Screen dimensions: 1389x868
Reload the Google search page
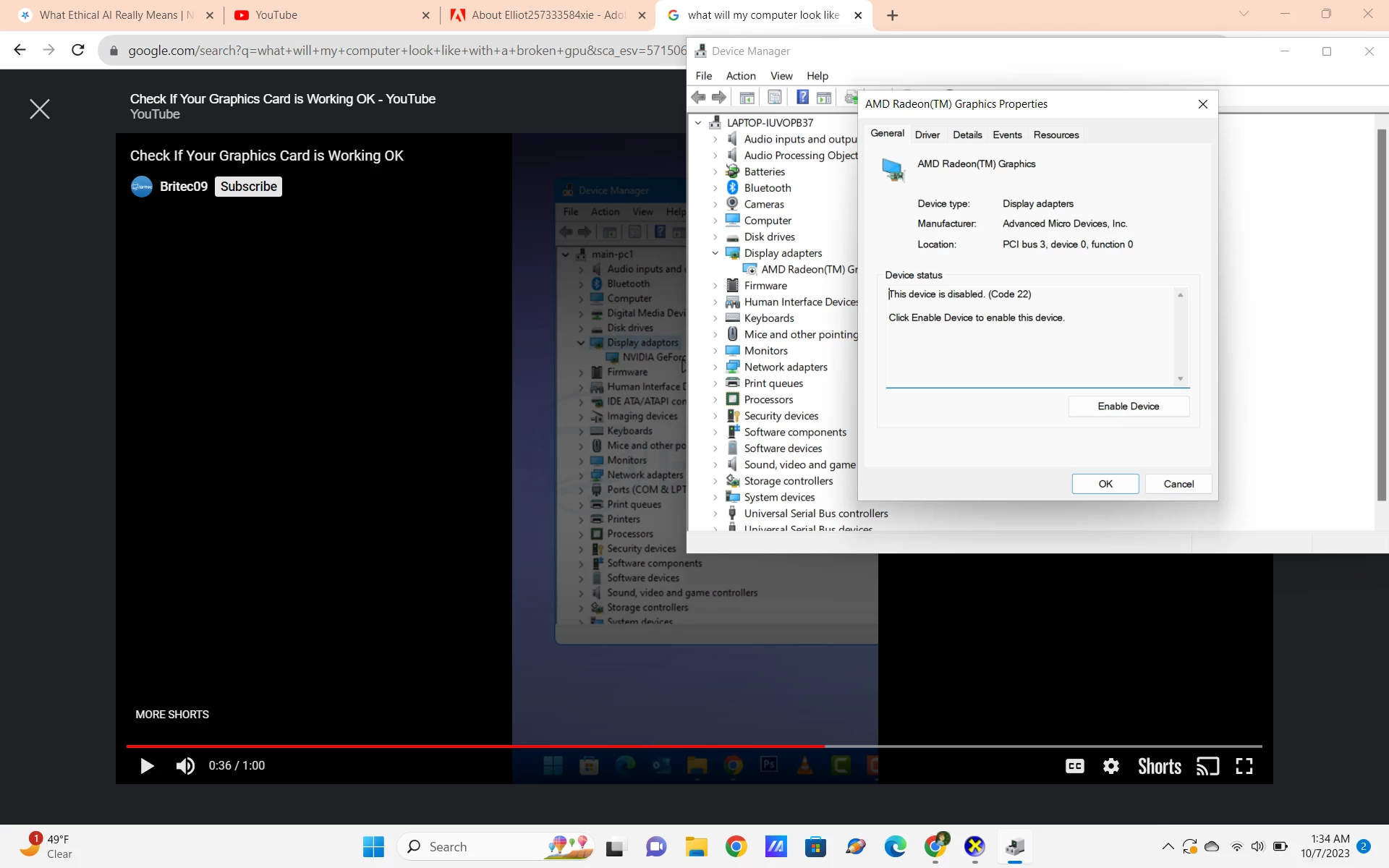click(78, 50)
